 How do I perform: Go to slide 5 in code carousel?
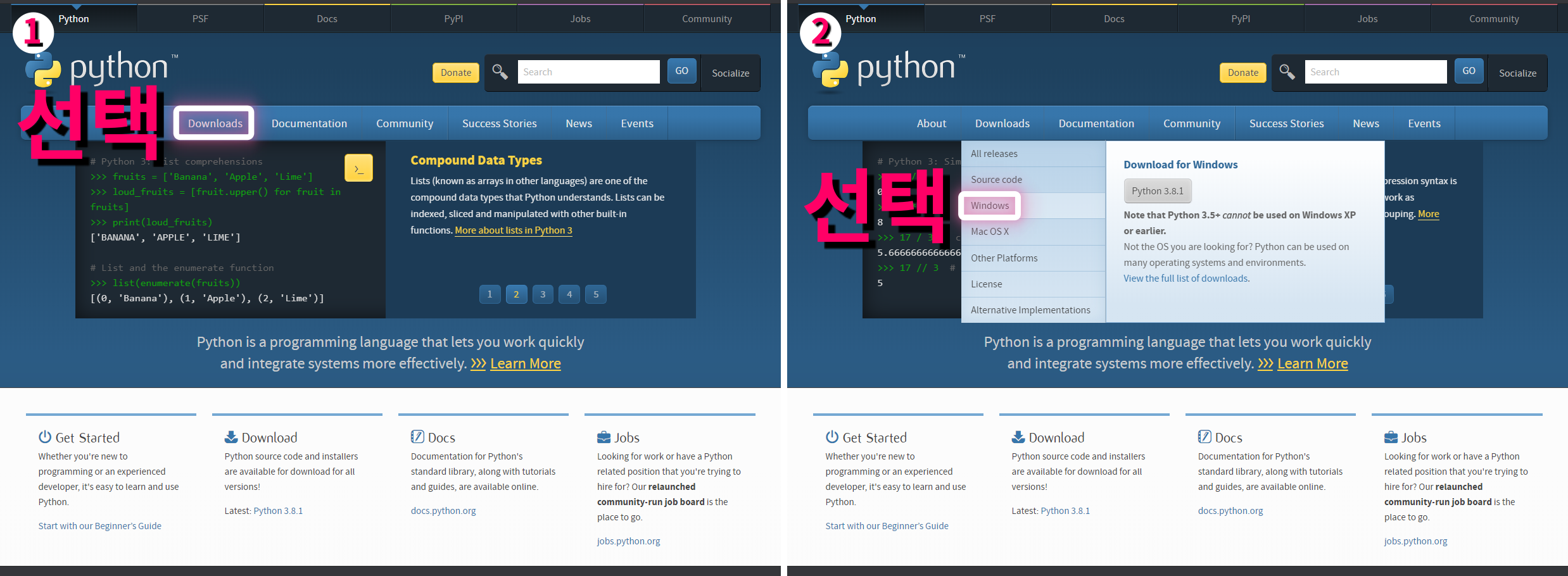pyautogui.click(x=596, y=294)
